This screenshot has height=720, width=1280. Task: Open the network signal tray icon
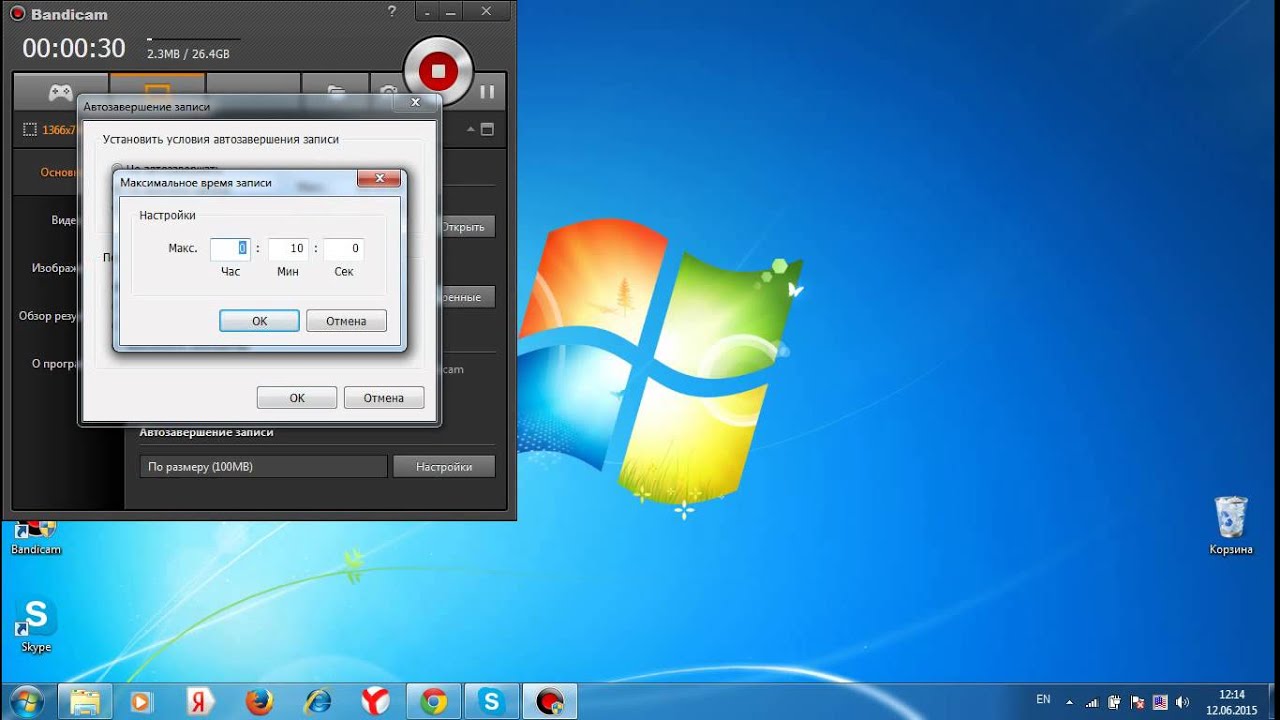click(1093, 701)
